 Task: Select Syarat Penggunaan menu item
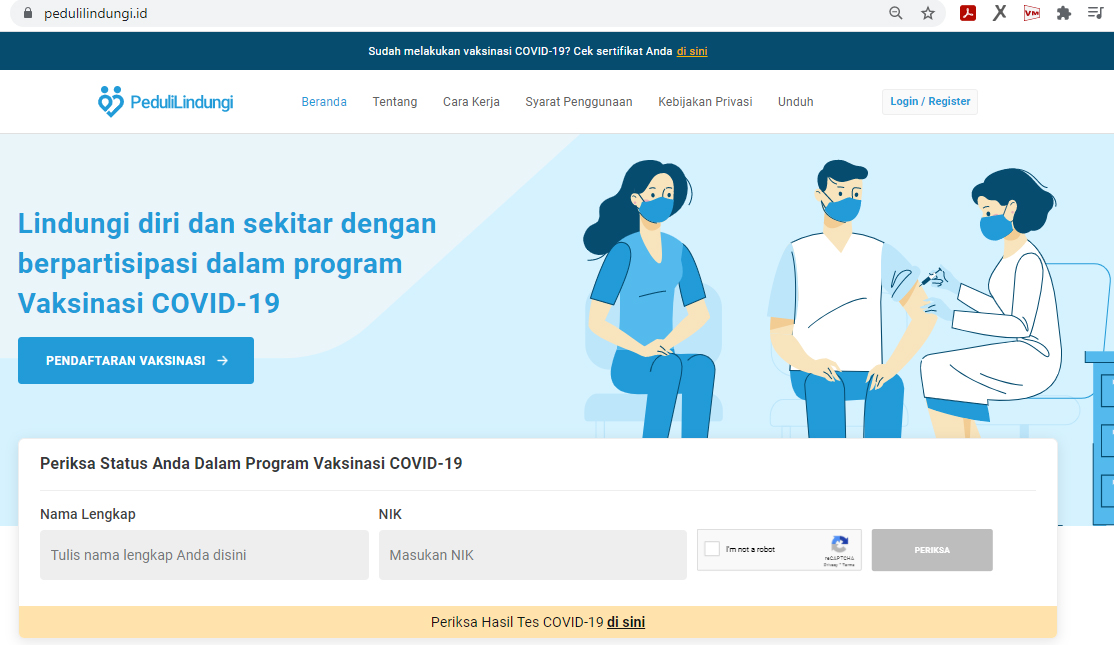pyautogui.click(x=578, y=102)
